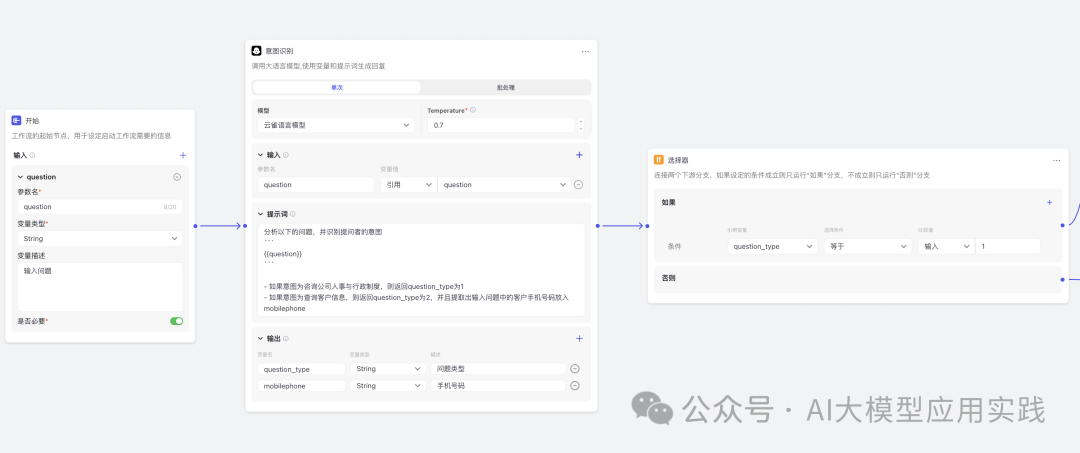
Task: Add a condition to the 如果 branch
Action: pos(1050,202)
